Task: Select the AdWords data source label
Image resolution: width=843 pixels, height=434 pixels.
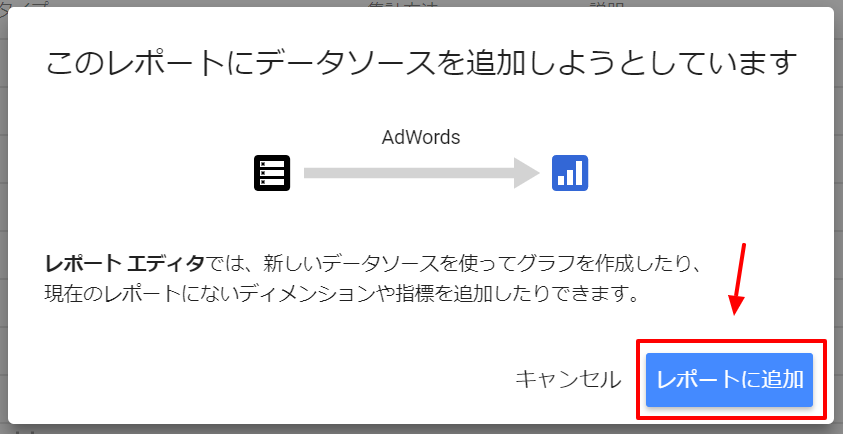Action: [421, 138]
